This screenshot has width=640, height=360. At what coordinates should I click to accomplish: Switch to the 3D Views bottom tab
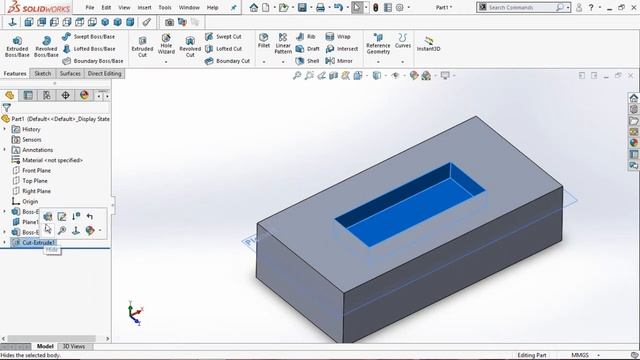click(x=73, y=347)
